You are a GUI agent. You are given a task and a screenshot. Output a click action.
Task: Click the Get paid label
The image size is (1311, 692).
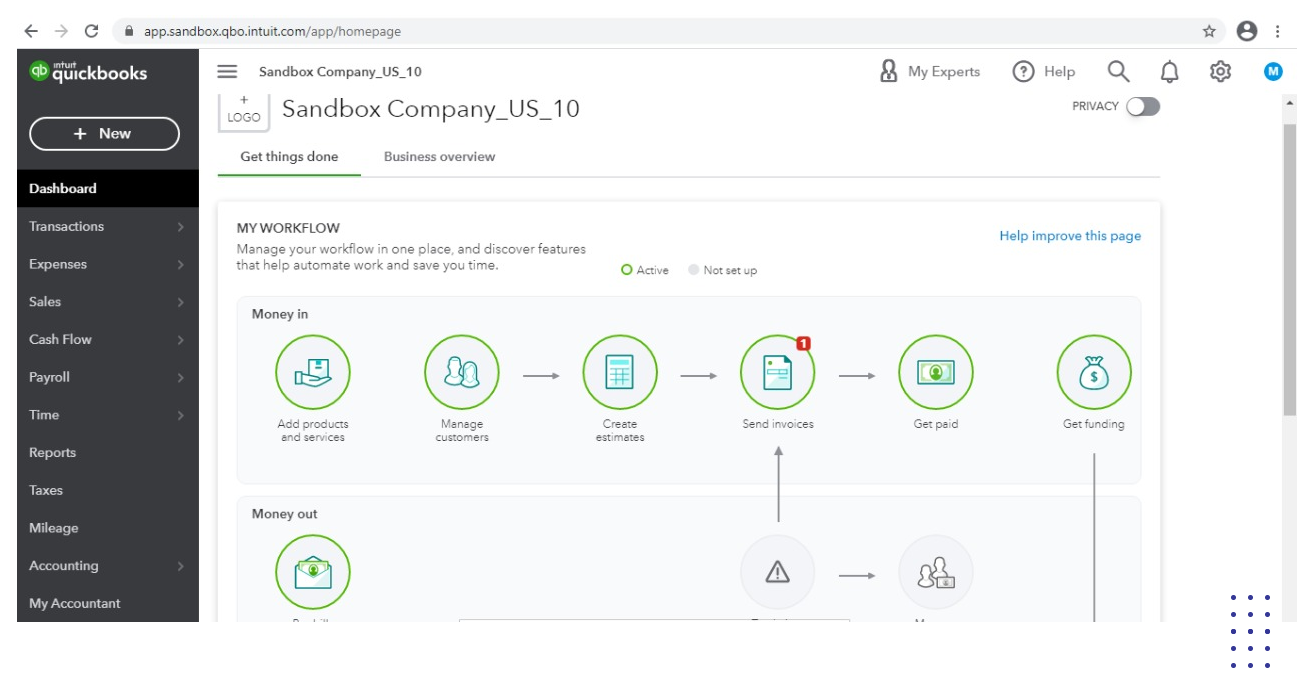pyautogui.click(x=936, y=424)
